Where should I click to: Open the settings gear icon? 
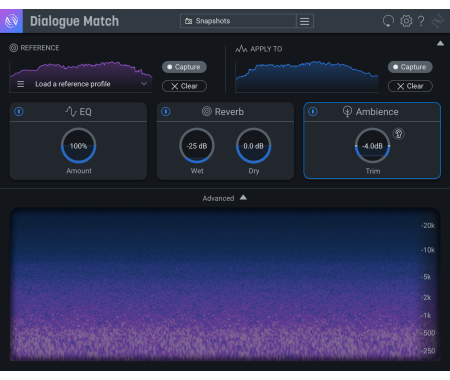[406, 21]
